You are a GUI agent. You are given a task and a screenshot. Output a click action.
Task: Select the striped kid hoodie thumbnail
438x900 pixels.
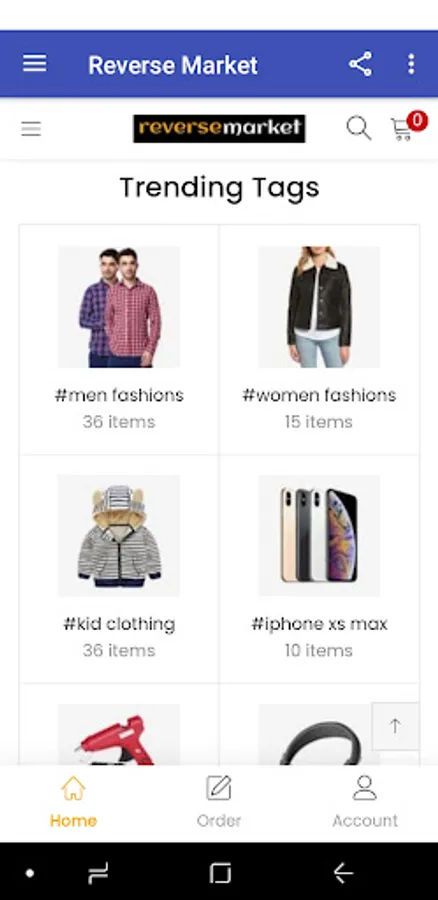tap(119, 536)
